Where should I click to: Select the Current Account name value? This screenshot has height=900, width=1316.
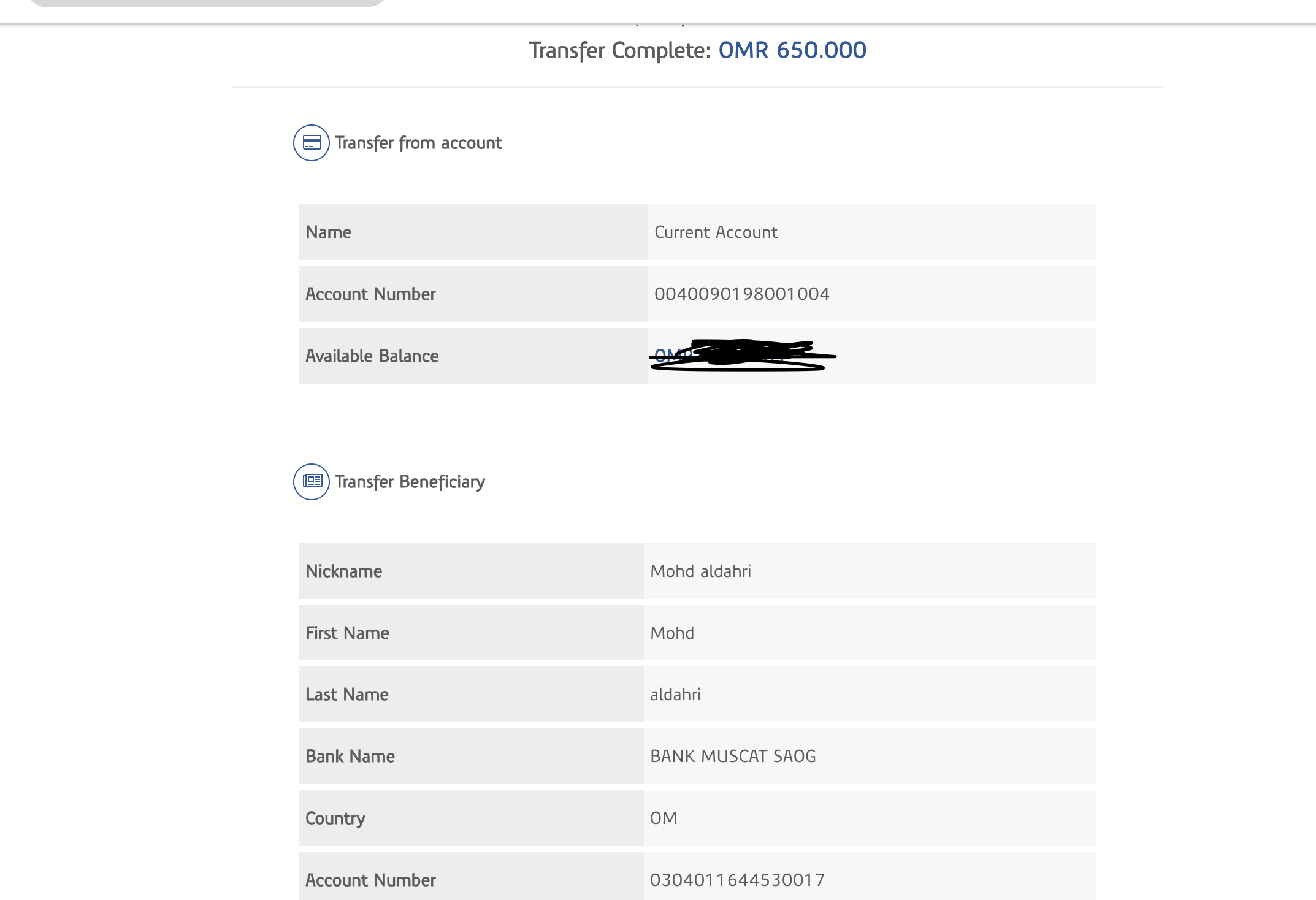click(x=716, y=232)
